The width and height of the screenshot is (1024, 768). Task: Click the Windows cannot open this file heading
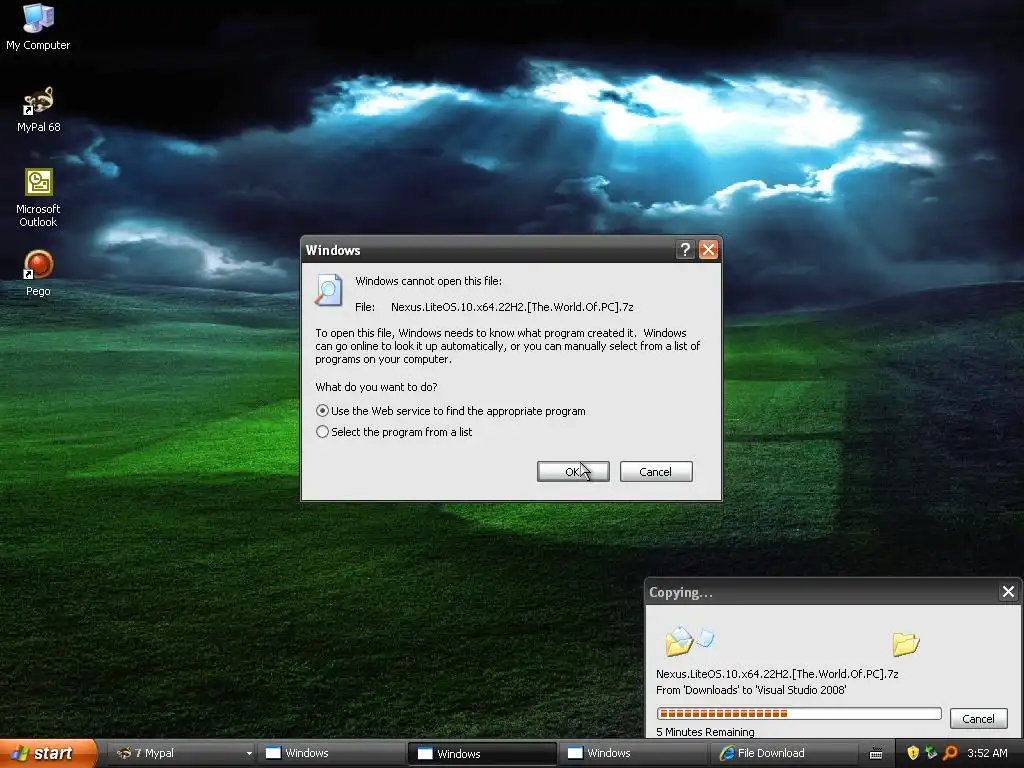(428, 281)
